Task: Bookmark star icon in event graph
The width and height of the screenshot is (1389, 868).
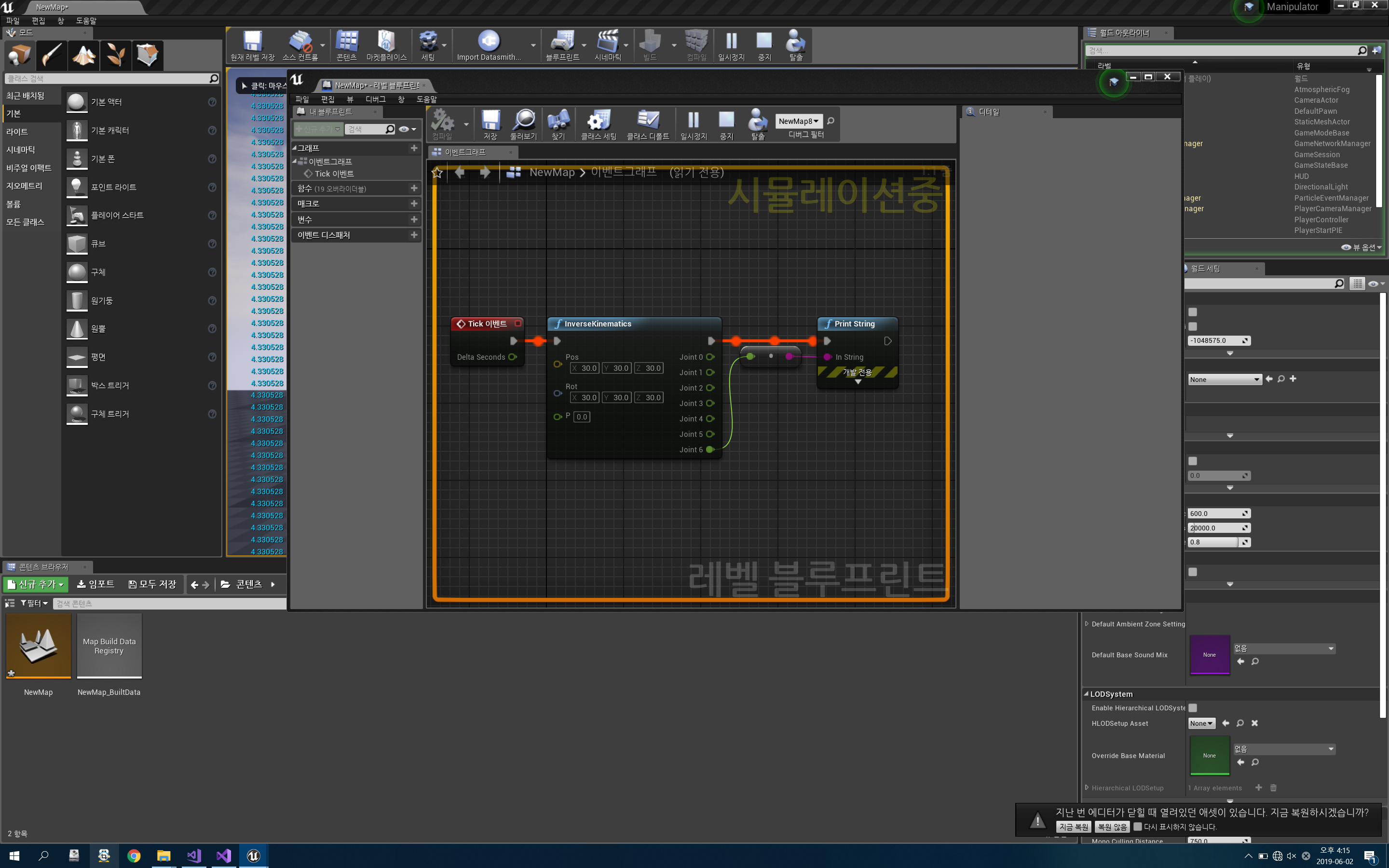Action: point(437,173)
